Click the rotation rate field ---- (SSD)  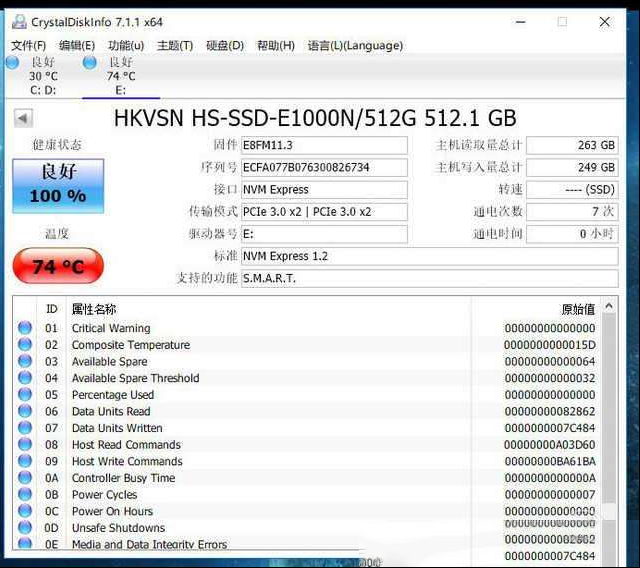572,190
